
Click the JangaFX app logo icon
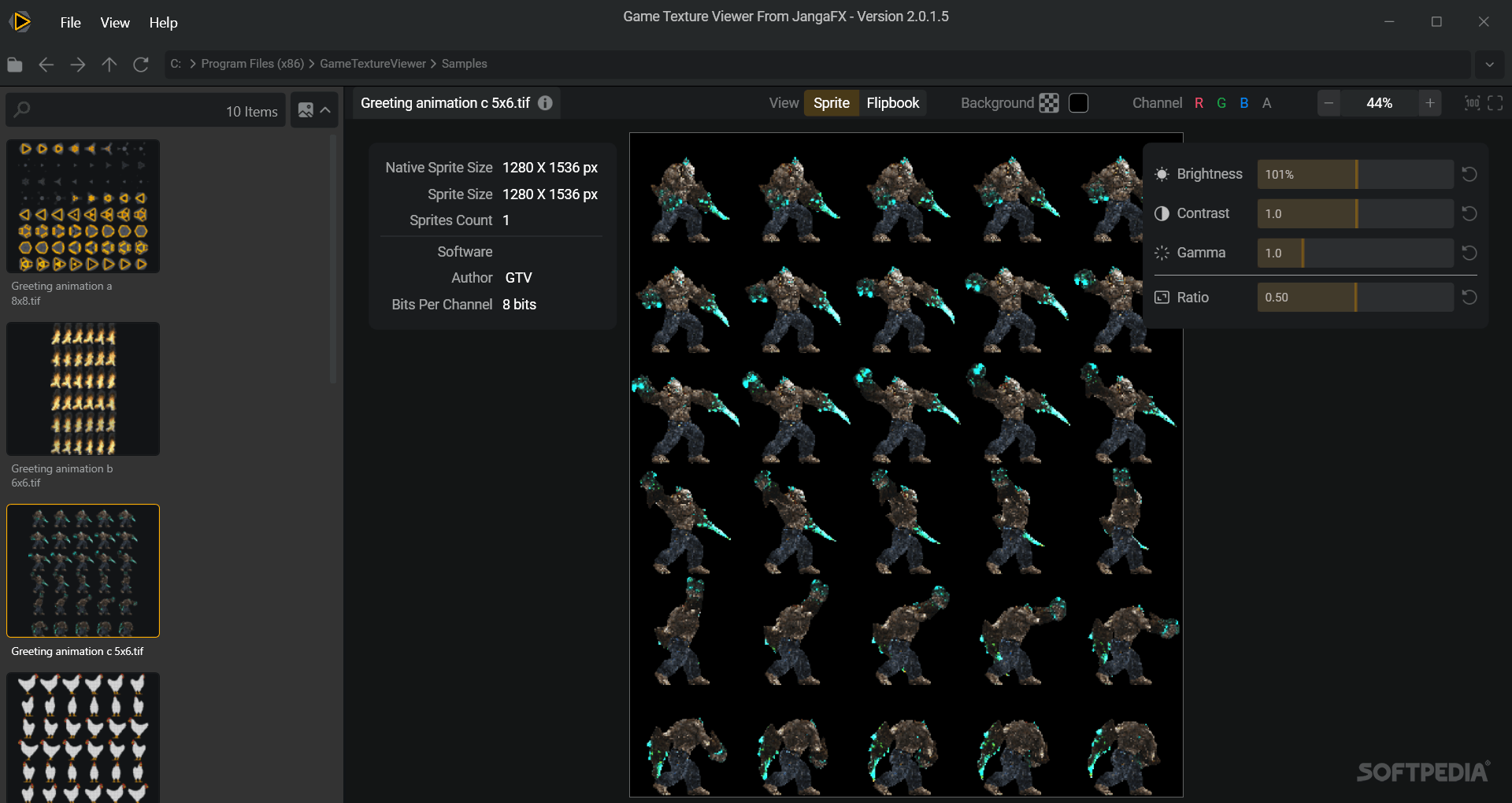point(21,22)
